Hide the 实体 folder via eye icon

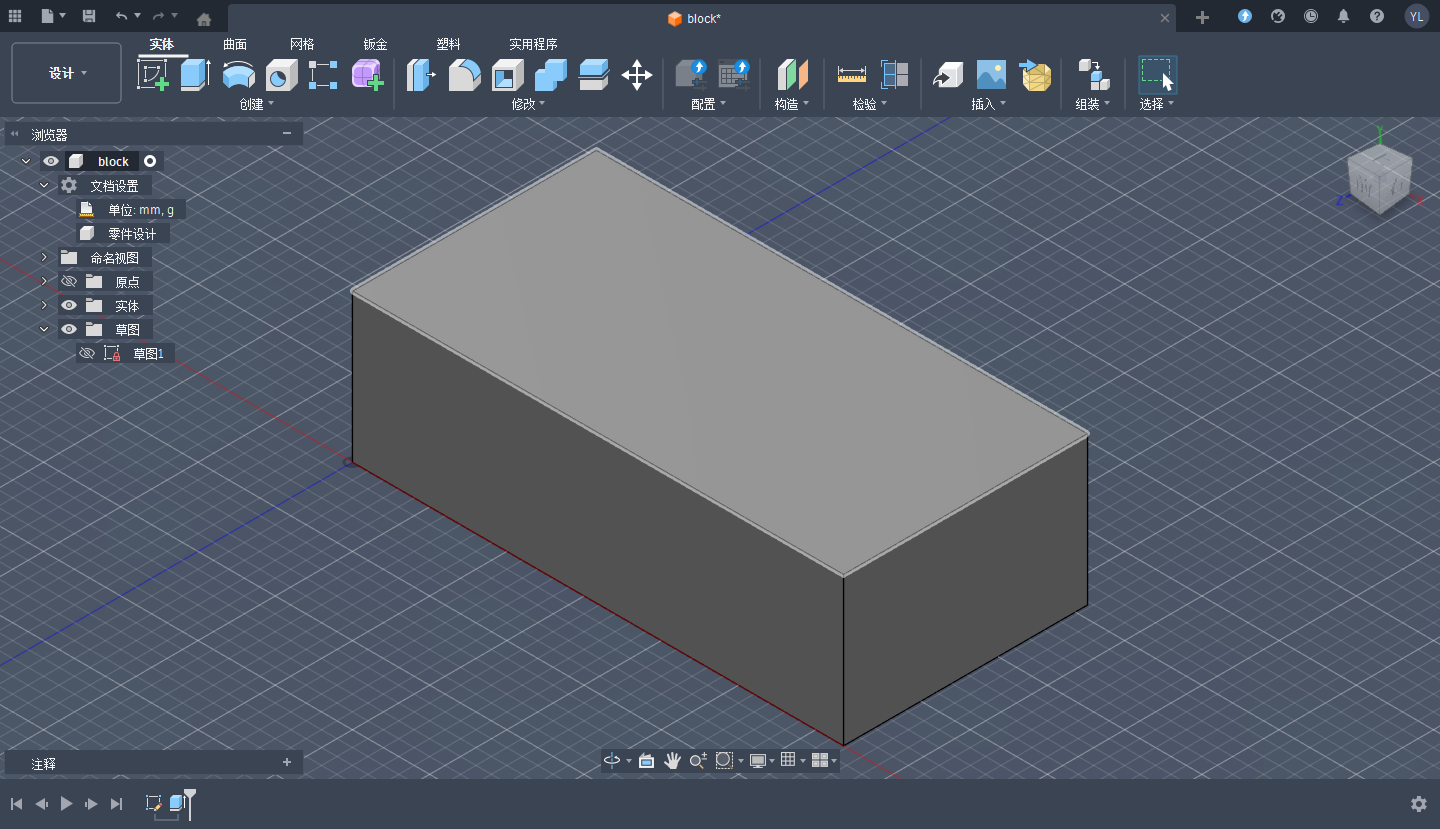(69, 305)
